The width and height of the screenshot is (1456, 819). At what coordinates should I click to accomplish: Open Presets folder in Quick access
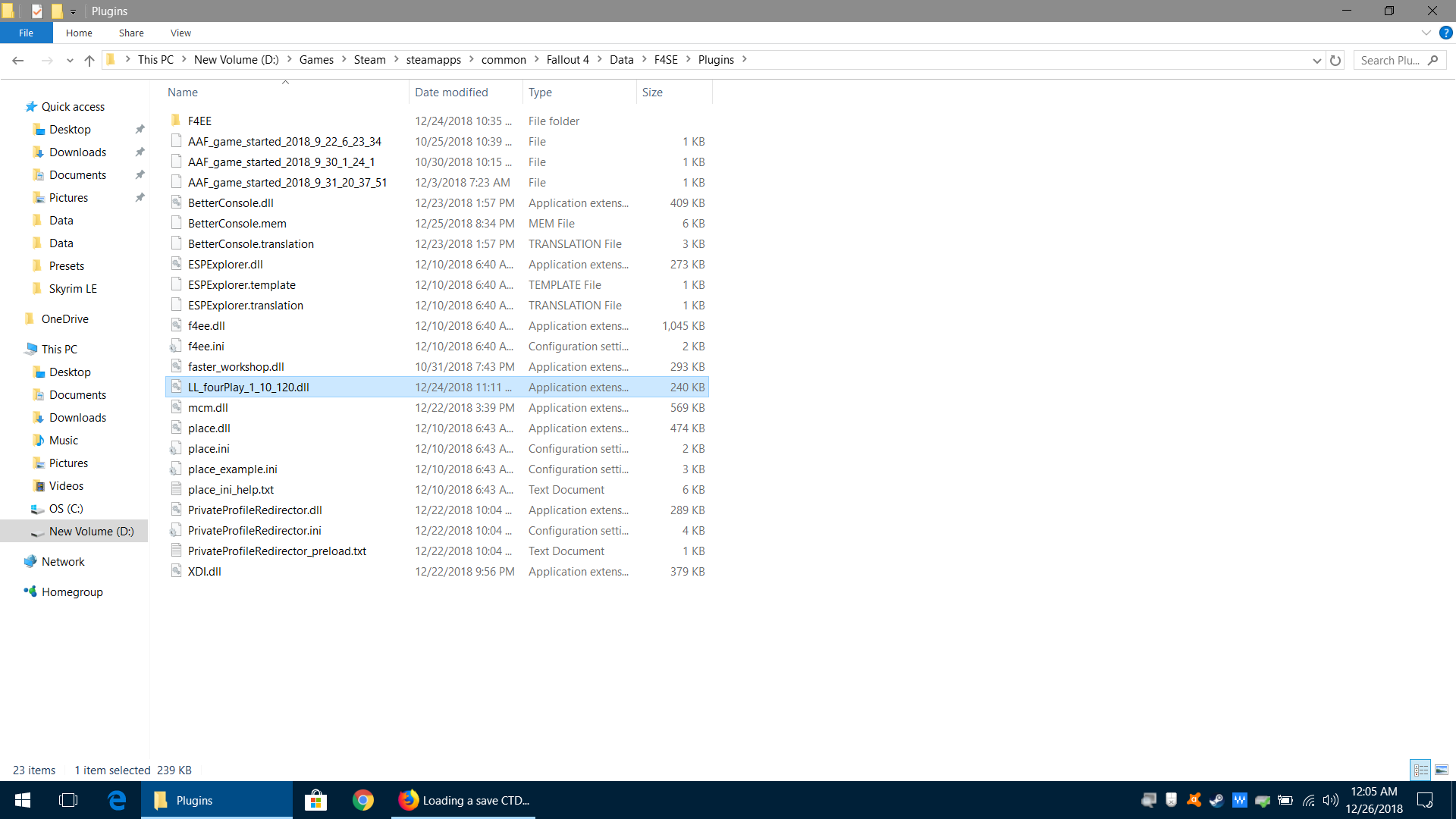tap(67, 266)
